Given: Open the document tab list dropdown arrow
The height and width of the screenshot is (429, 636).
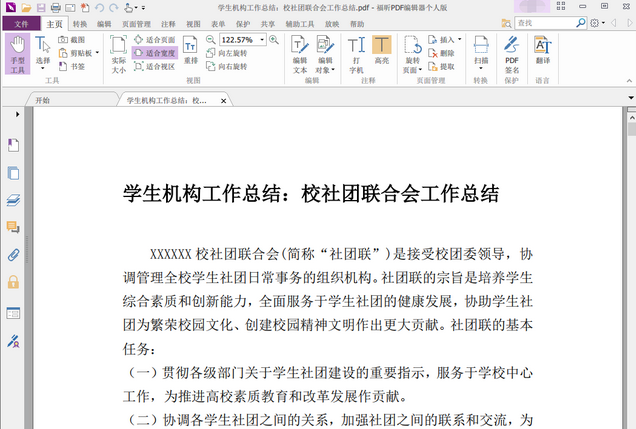Looking at the screenshot, I should point(631,98).
